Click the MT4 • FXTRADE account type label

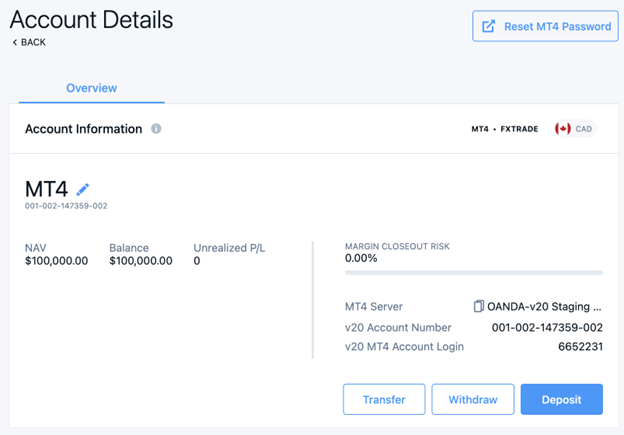point(505,129)
